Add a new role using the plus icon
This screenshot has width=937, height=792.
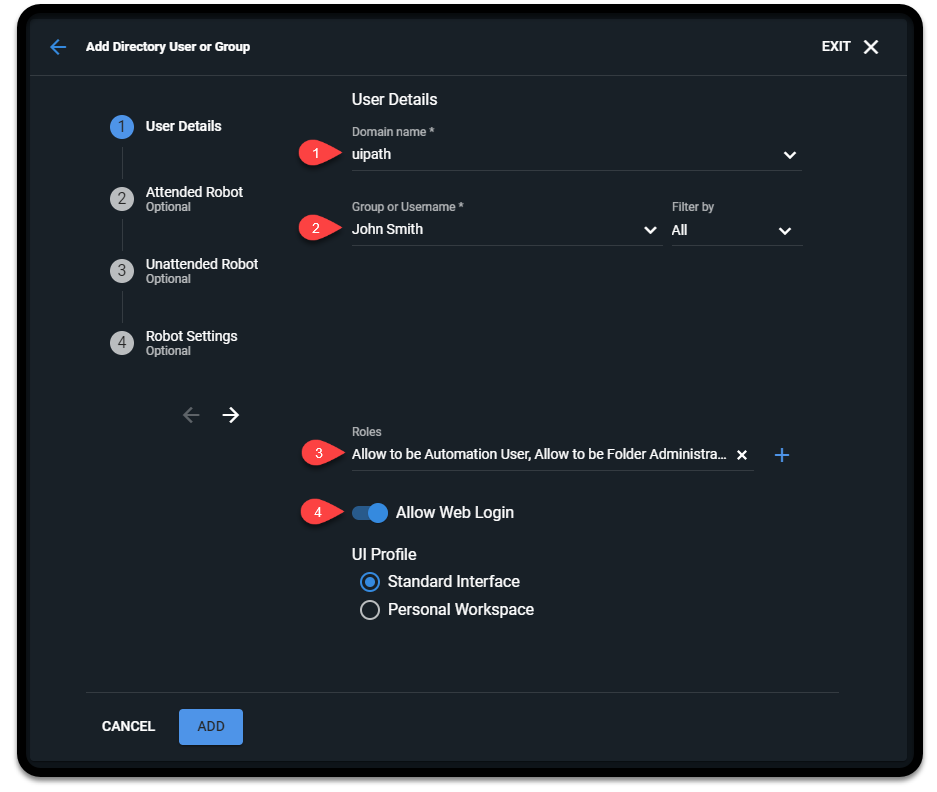[x=782, y=454]
